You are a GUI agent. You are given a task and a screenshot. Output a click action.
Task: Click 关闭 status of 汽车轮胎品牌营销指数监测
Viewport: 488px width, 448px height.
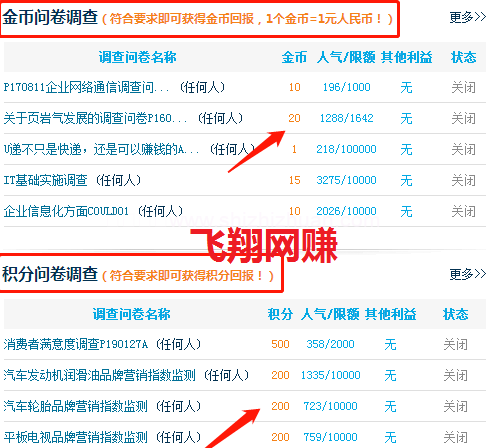(456, 406)
